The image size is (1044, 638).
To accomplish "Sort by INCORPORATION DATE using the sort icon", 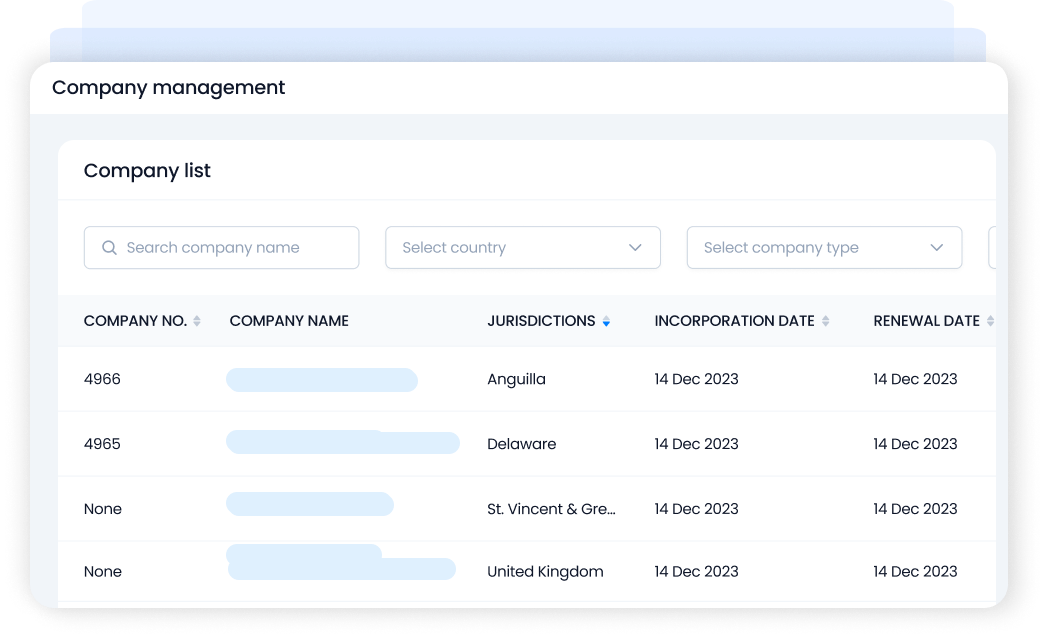I will [825, 321].
